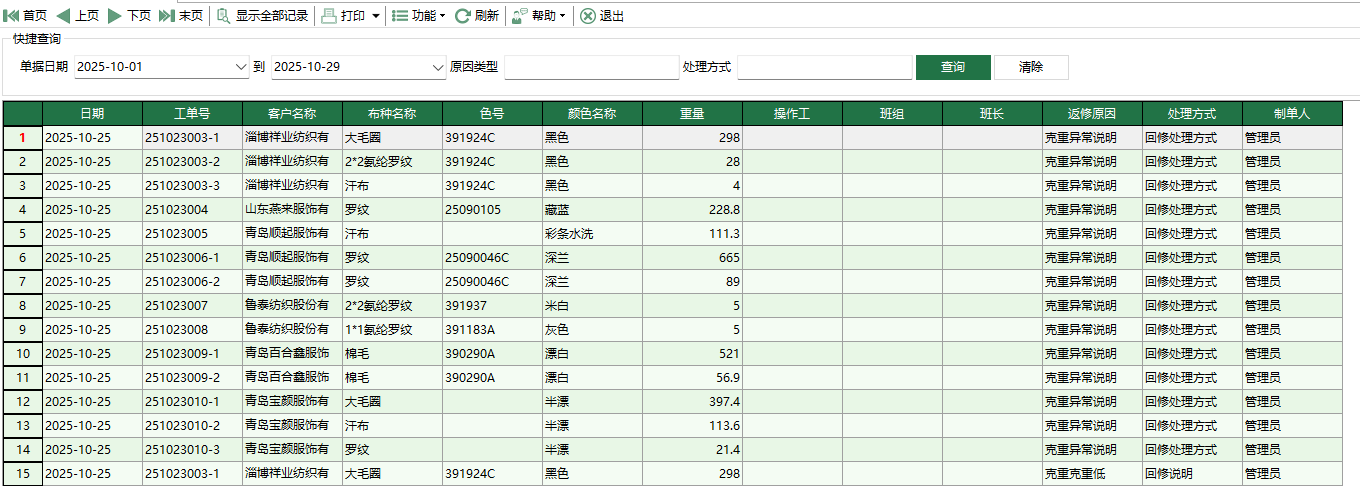The height and width of the screenshot is (486, 1360).
Task: Click the 制单人 column header
Action: tap(1292, 113)
